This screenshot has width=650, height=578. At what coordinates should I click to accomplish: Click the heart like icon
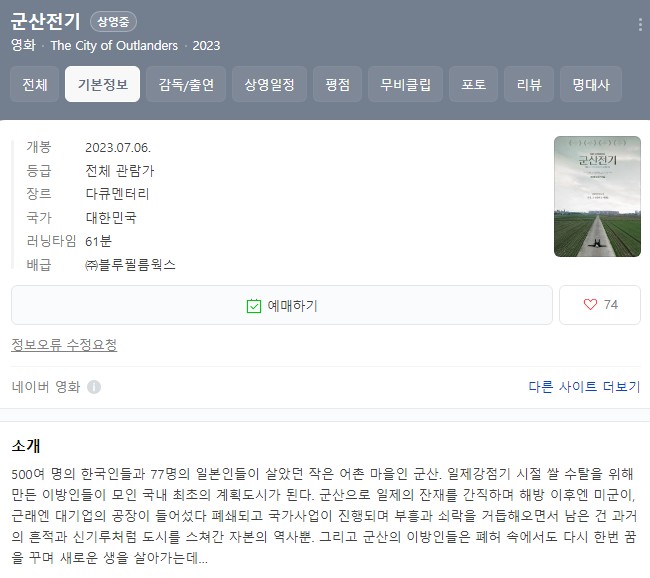point(590,304)
